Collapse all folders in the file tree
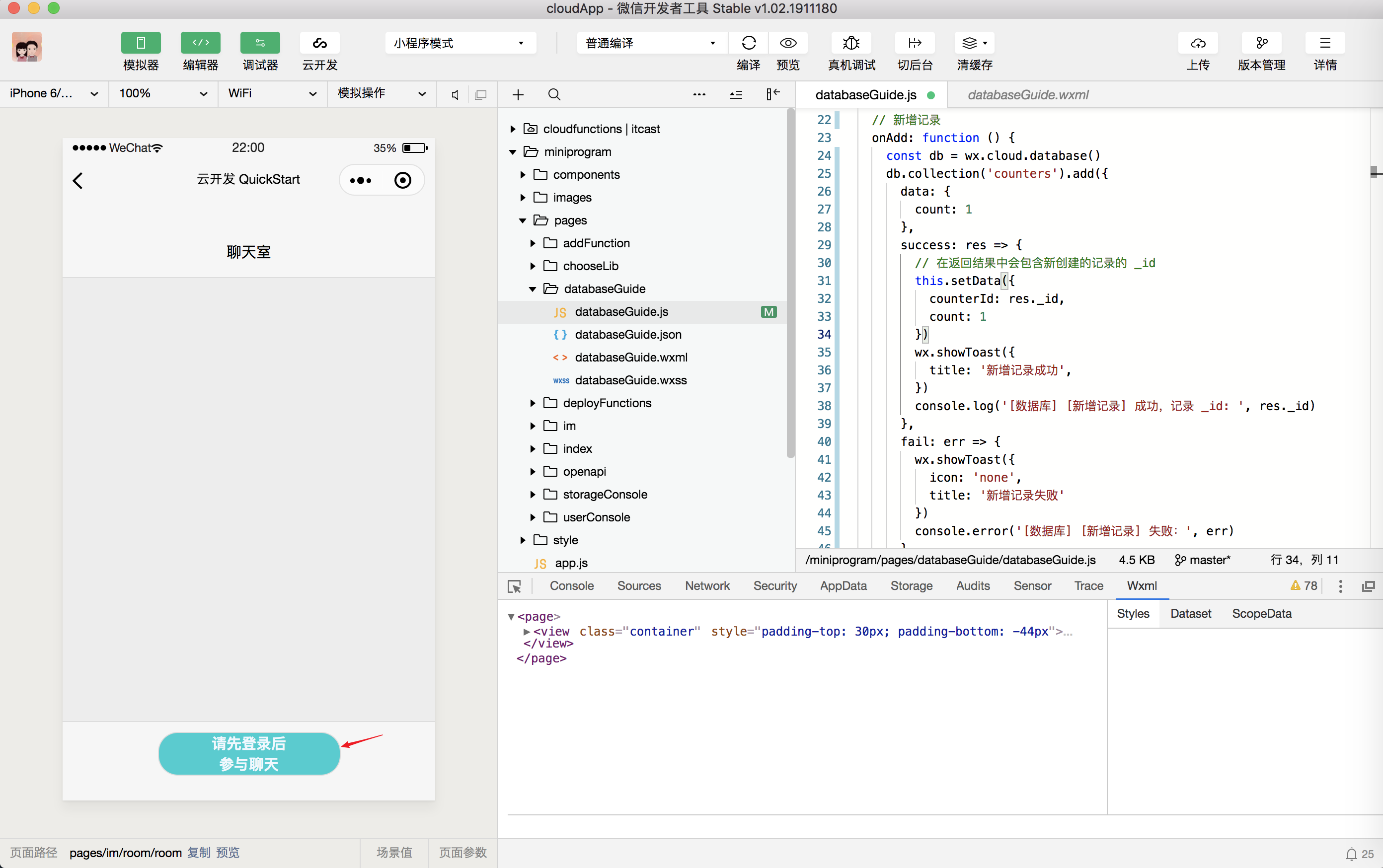Screen dimensions: 1383x868 [x=736, y=95]
